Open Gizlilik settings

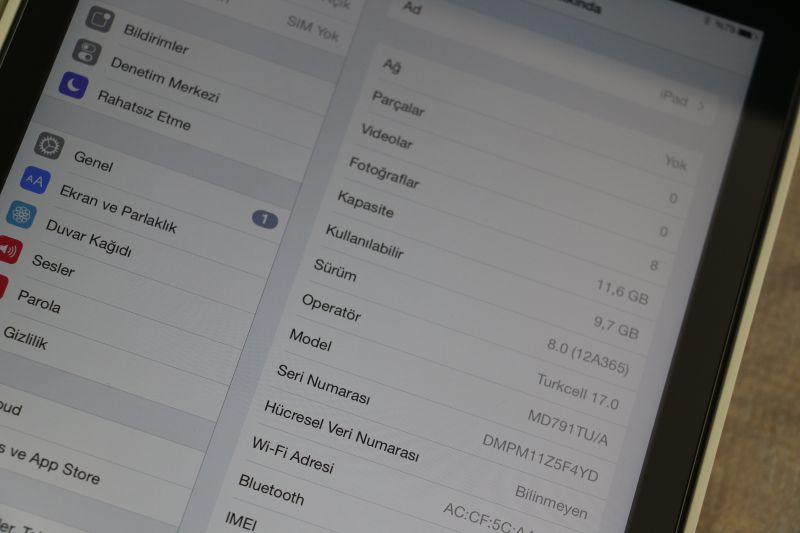tap(25, 338)
